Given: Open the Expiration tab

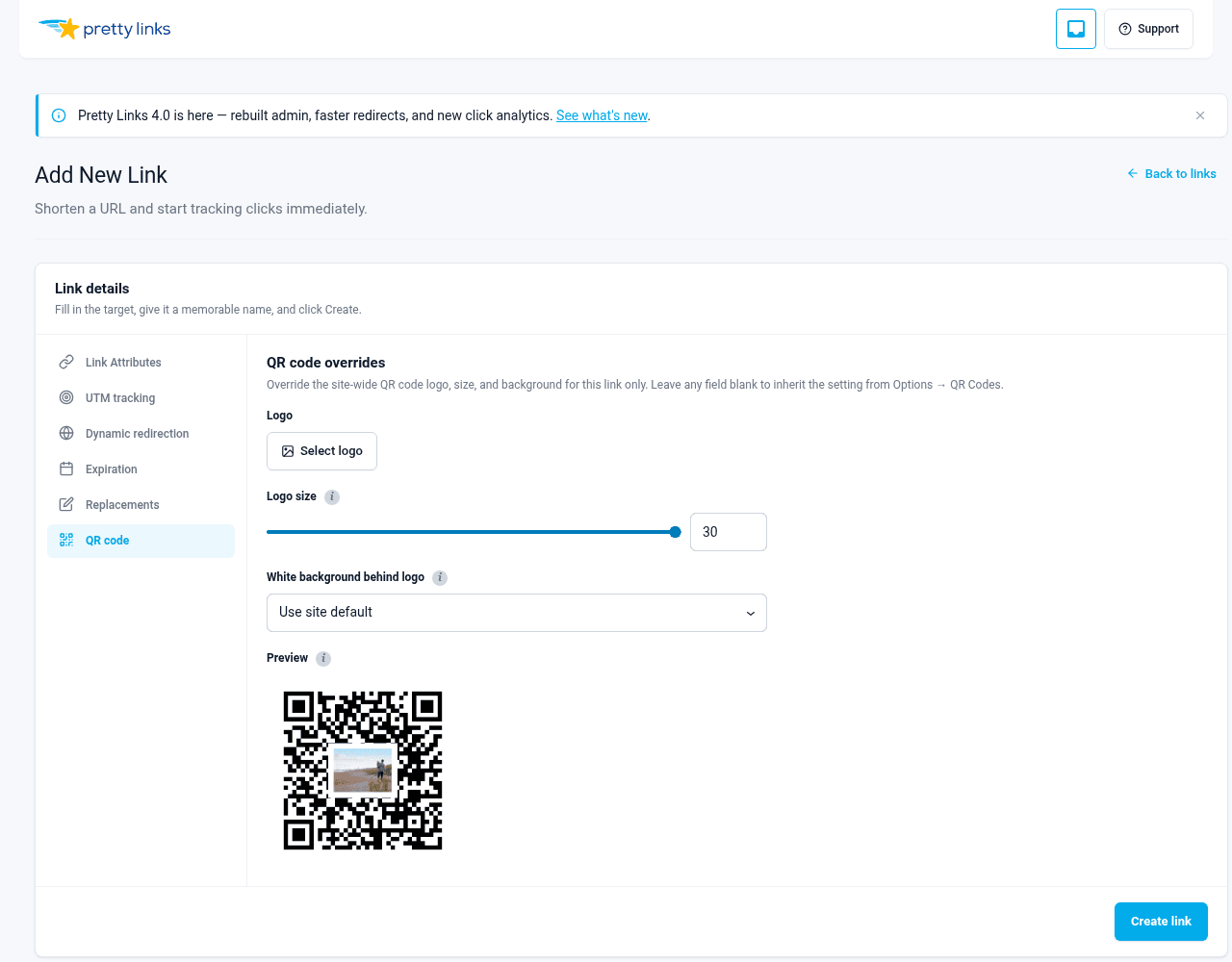Looking at the screenshot, I should pyautogui.click(x=141, y=469).
